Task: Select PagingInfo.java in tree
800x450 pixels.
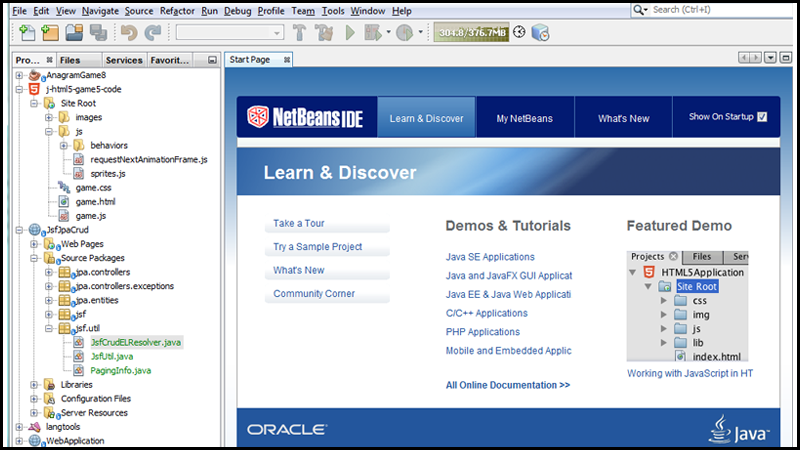Action: (x=120, y=370)
